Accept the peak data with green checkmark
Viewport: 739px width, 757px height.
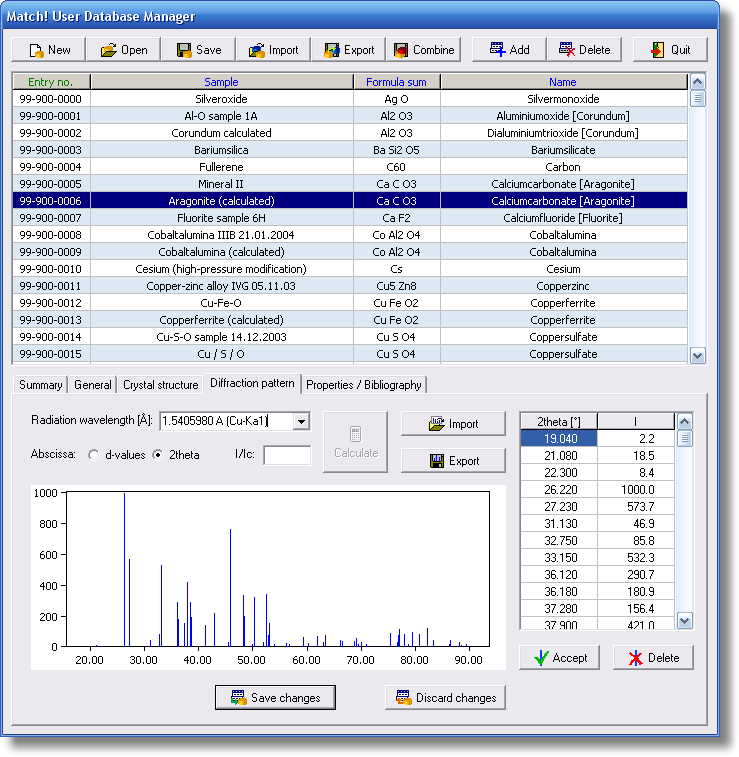click(x=559, y=658)
